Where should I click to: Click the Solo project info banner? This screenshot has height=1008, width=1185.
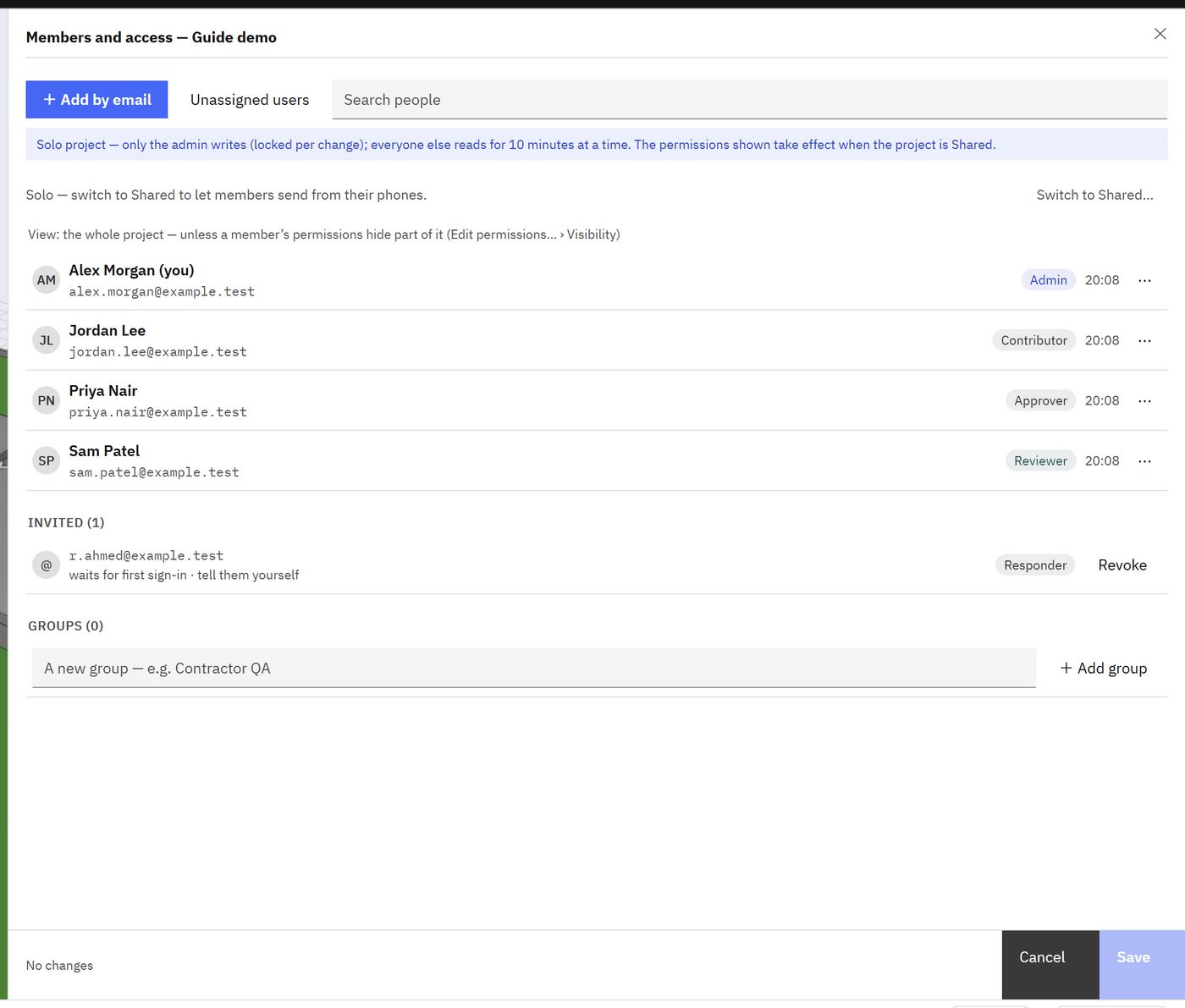[x=597, y=145]
